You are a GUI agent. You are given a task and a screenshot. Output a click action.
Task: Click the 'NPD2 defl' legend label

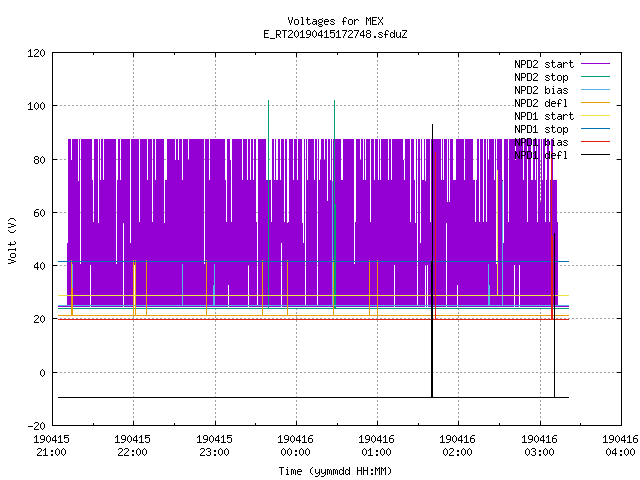coord(541,103)
